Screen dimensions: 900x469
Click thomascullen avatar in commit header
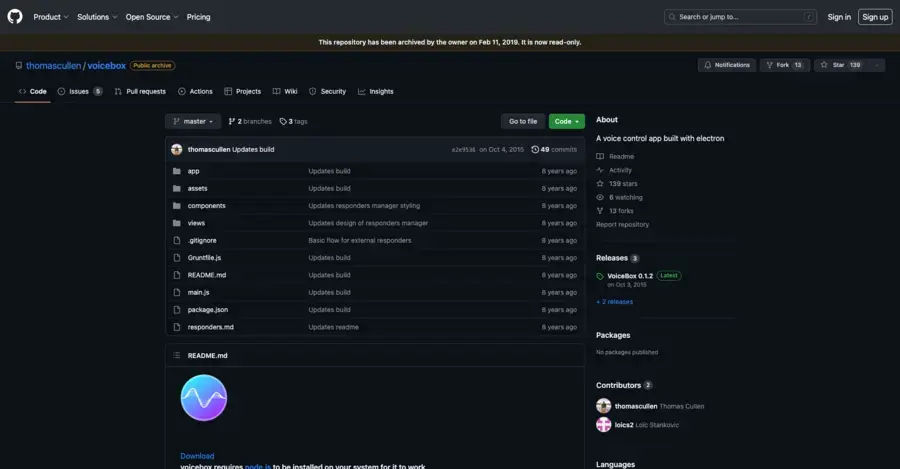177,149
